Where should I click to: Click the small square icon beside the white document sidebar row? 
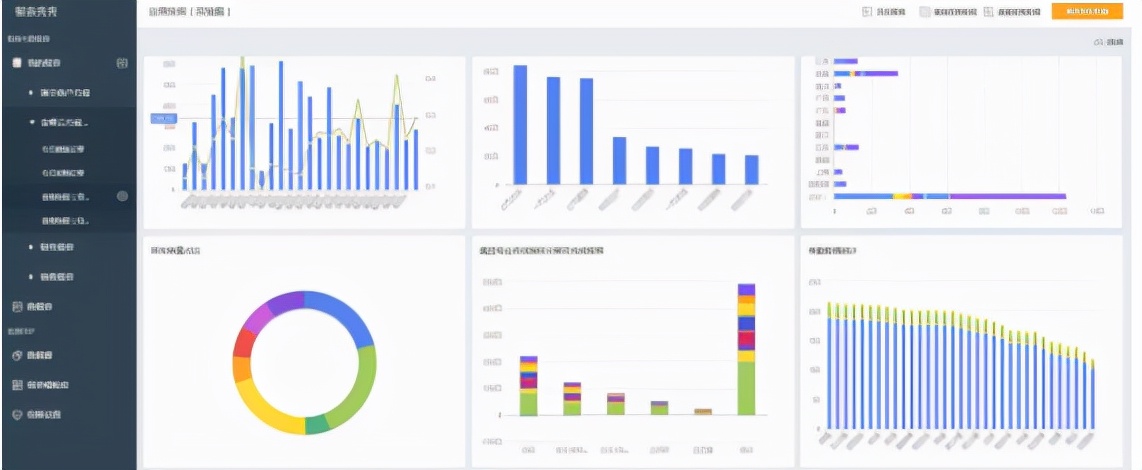point(122,63)
